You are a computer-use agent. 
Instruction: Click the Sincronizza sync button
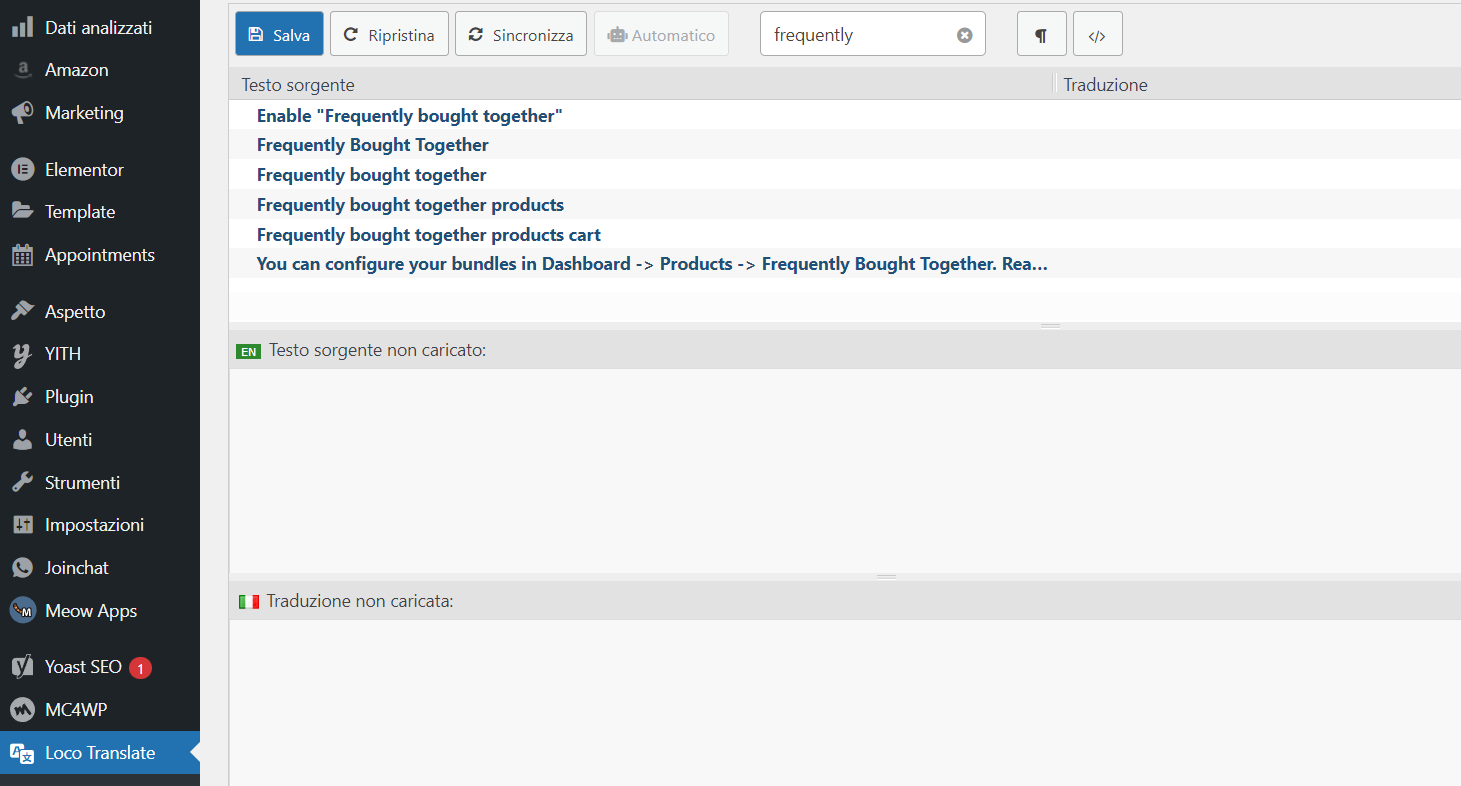(520, 35)
